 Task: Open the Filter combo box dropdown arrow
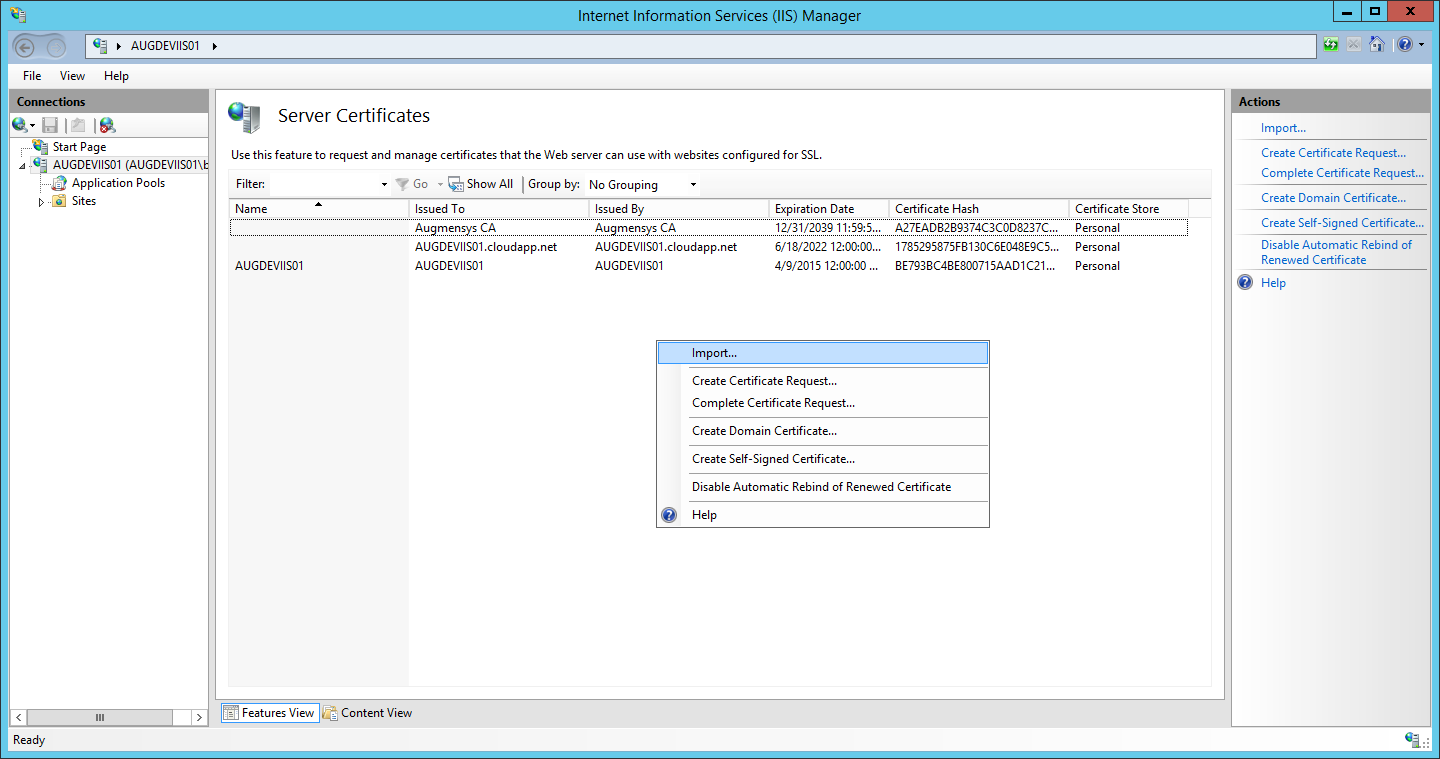[x=384, y=185]
